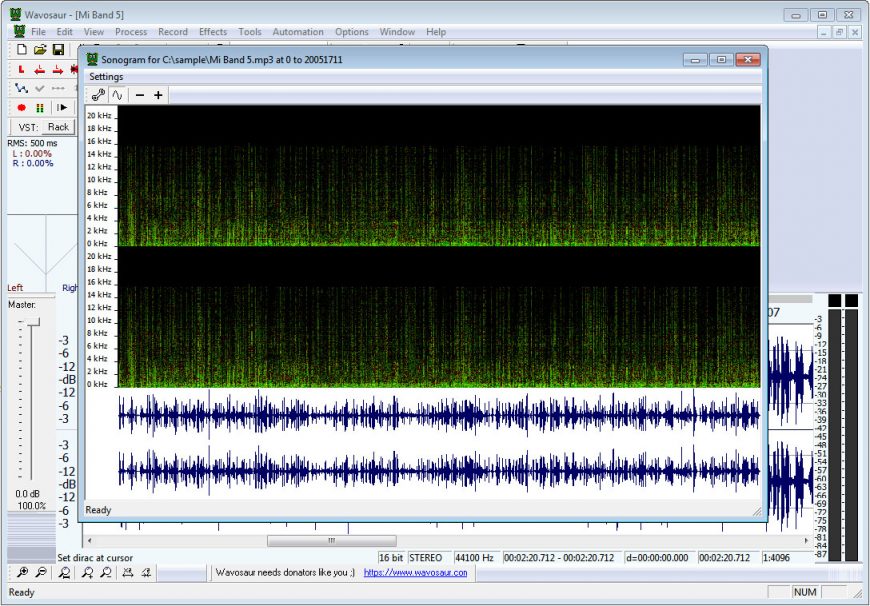Visit the wavosaur.com link
Image resolution: width=870 pixels, height=606 pixels.
415,573
